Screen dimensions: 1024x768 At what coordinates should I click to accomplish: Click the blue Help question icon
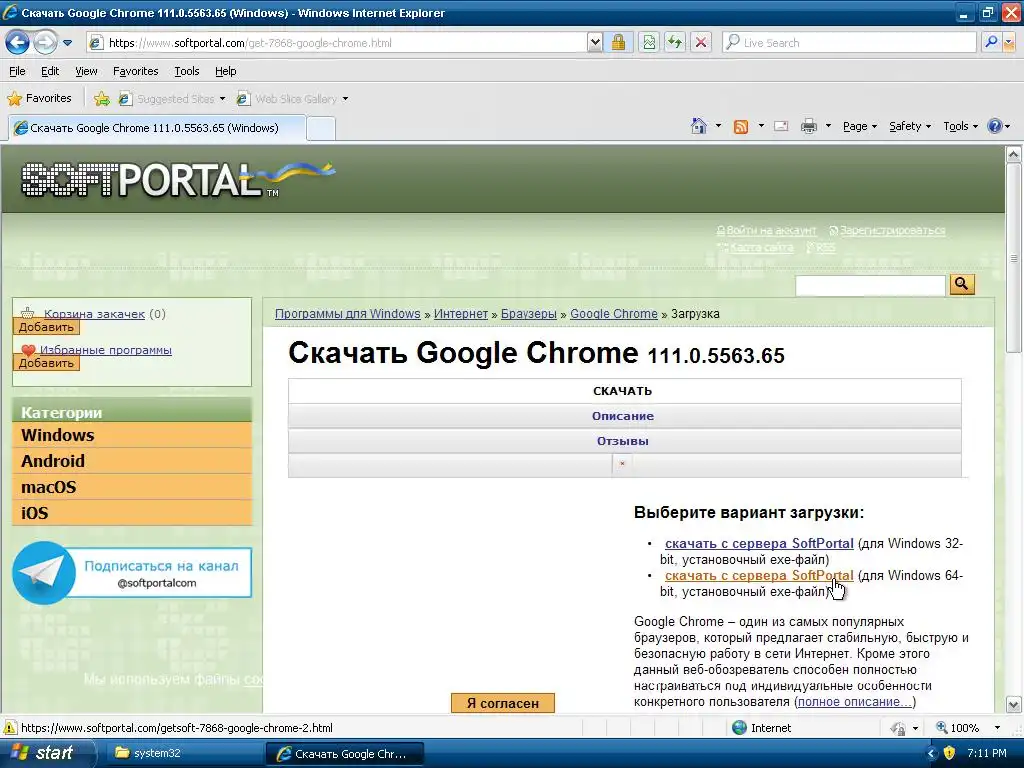[x=995, y=126]
